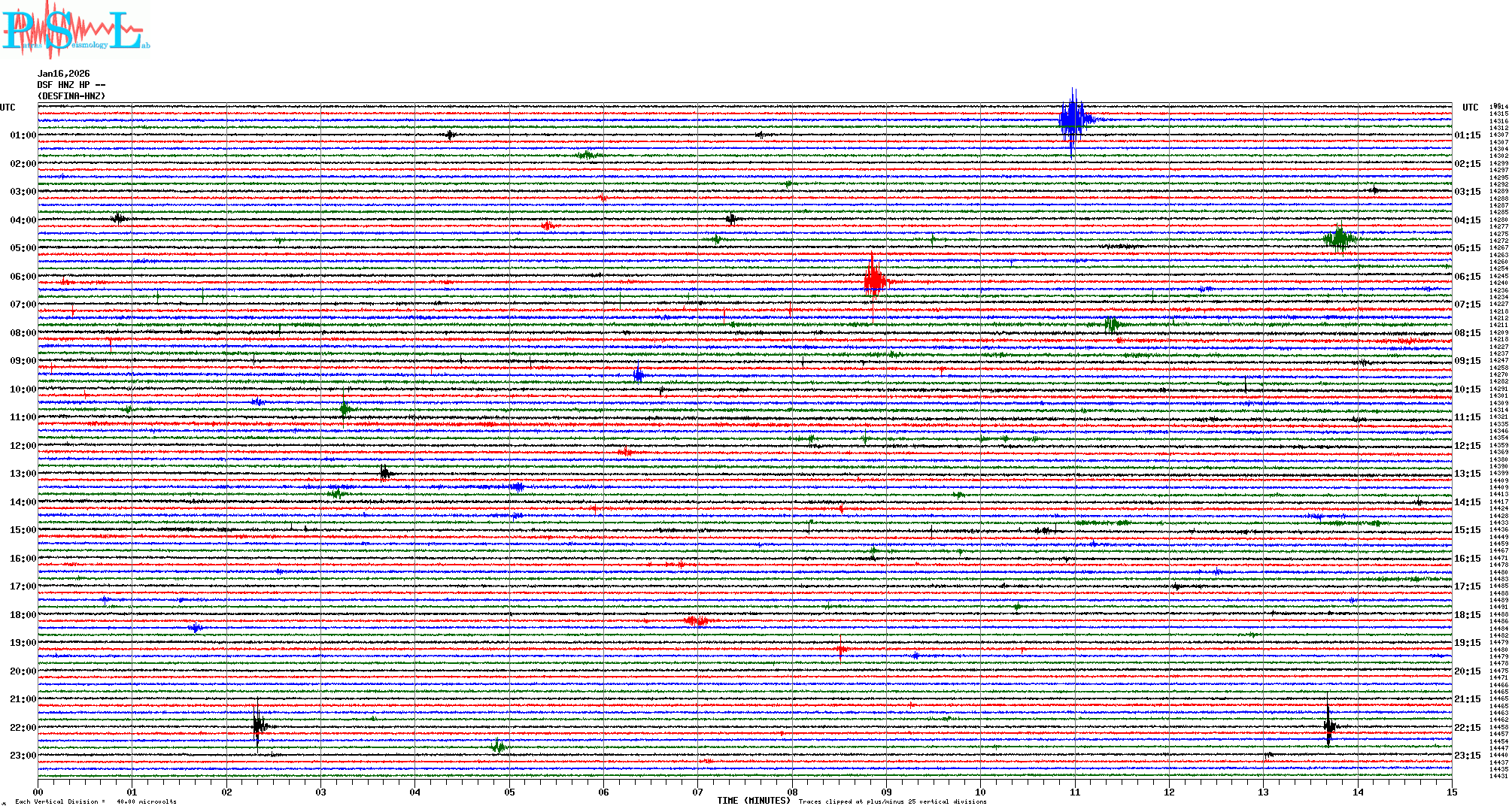
Task: Click the black spike on the 22:00 trace near minute 2
Action: coord(258,726)
